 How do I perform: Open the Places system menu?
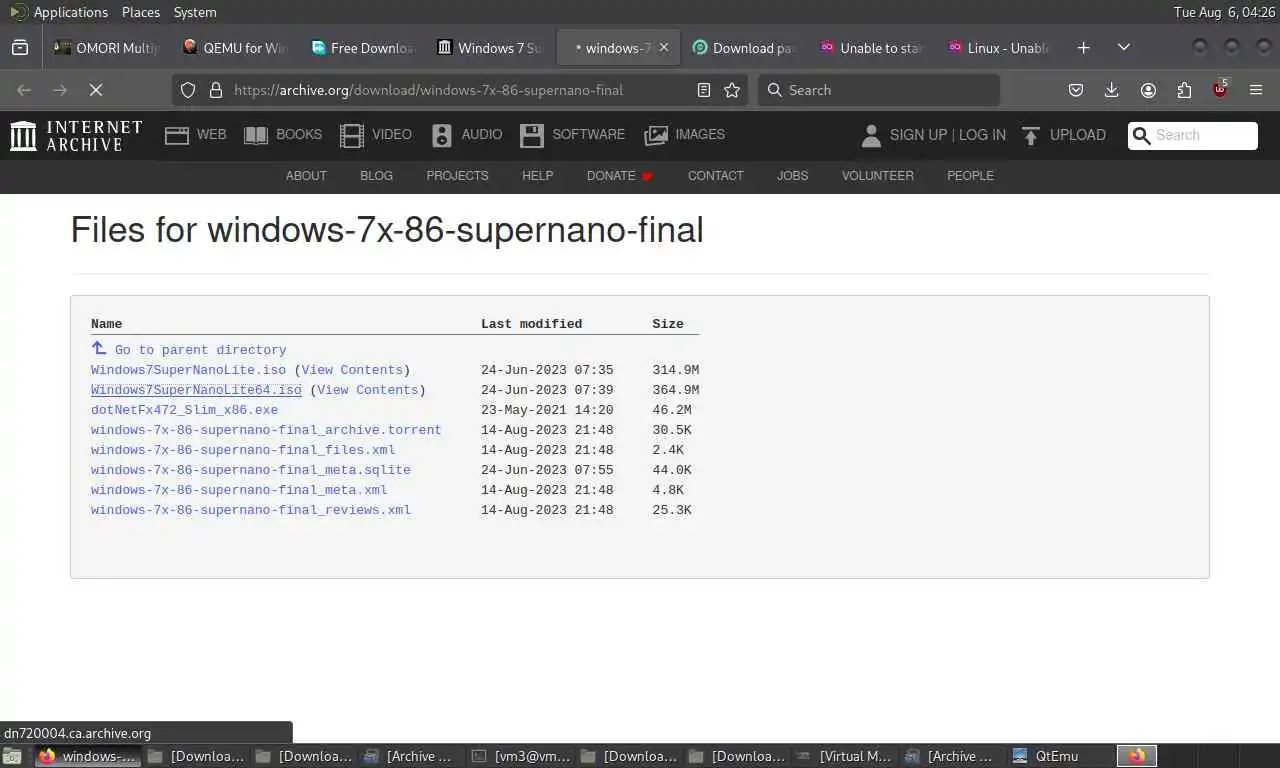141,12
